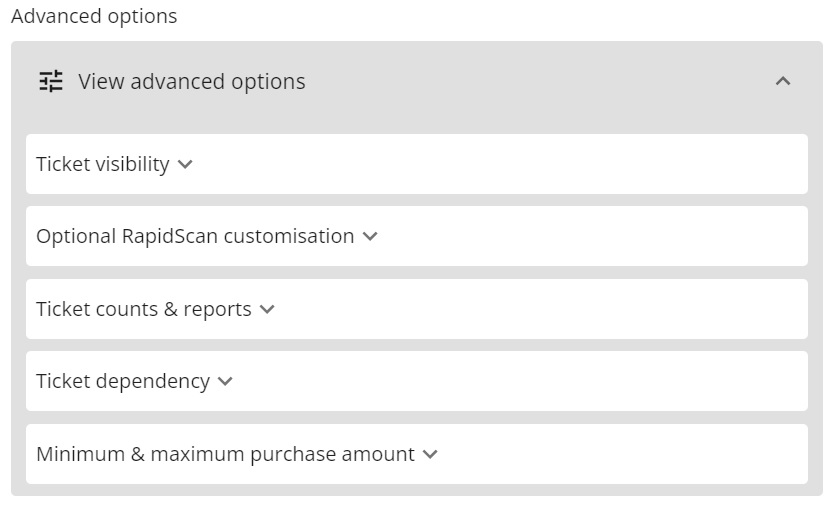Click the Ticket dependency down chevron
This screenshot has height=513, width=829.
click(225, 381)
